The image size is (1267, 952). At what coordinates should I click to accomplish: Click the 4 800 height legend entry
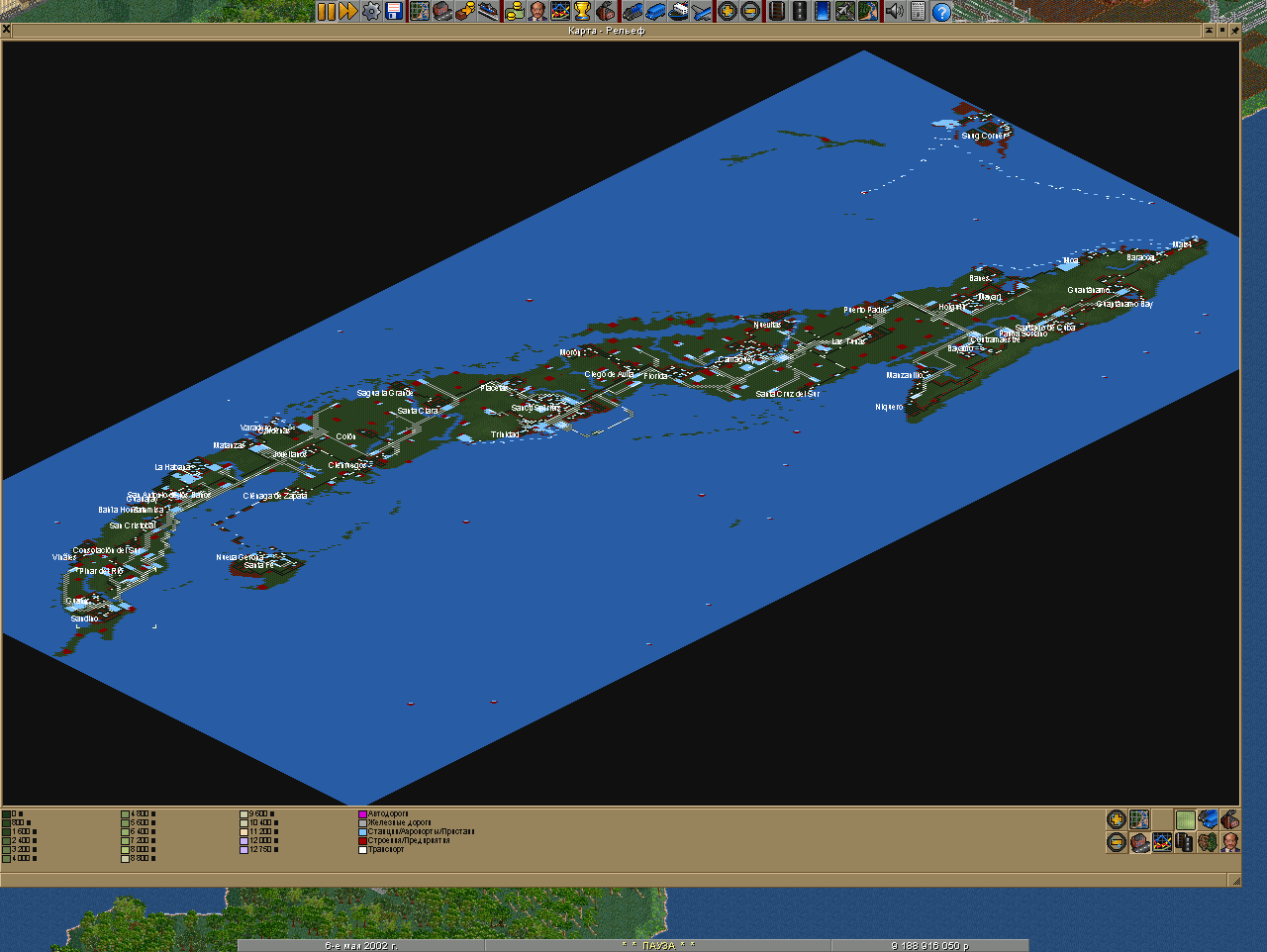[139, 814]
